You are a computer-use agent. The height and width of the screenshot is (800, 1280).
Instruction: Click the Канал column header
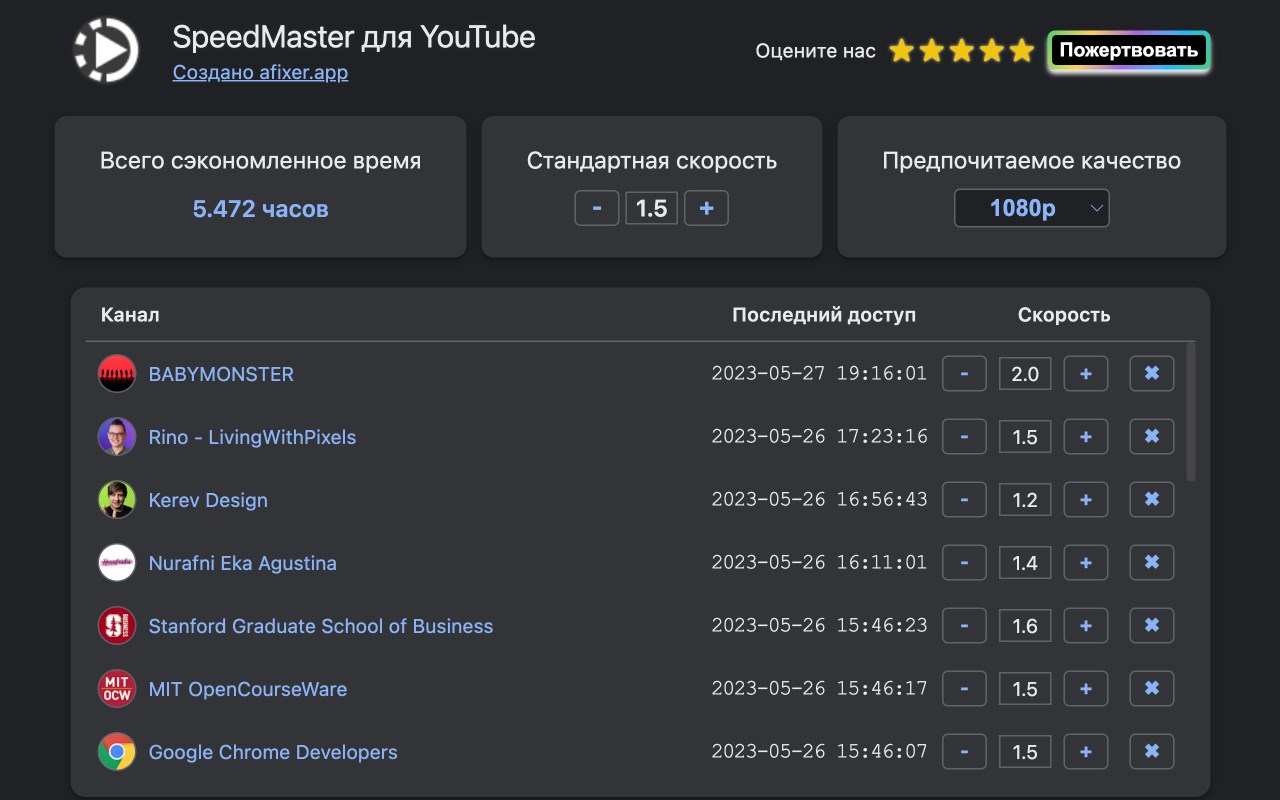click(x=130, y=315)
